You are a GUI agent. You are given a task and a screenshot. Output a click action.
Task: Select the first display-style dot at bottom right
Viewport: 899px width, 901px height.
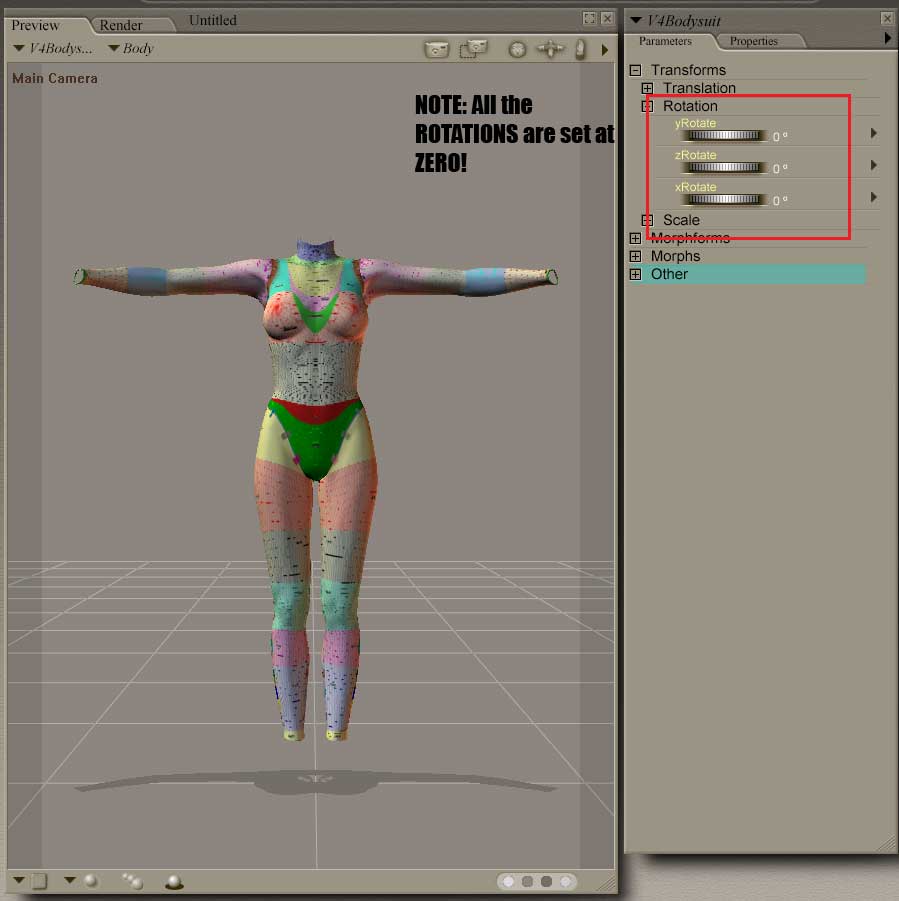[509, 882]
